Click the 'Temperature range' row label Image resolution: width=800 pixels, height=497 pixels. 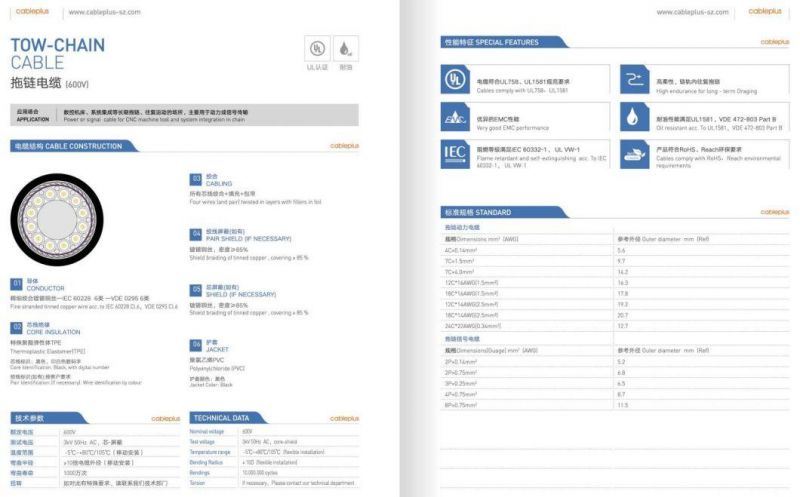pos(210,452)
